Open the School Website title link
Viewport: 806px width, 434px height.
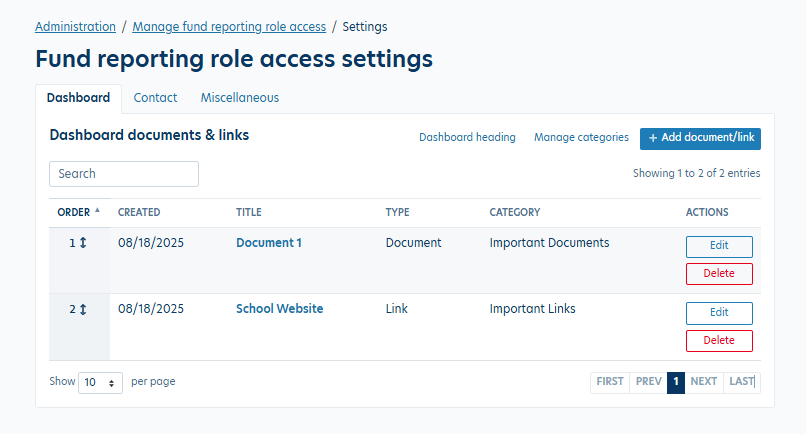coord(279,309)
